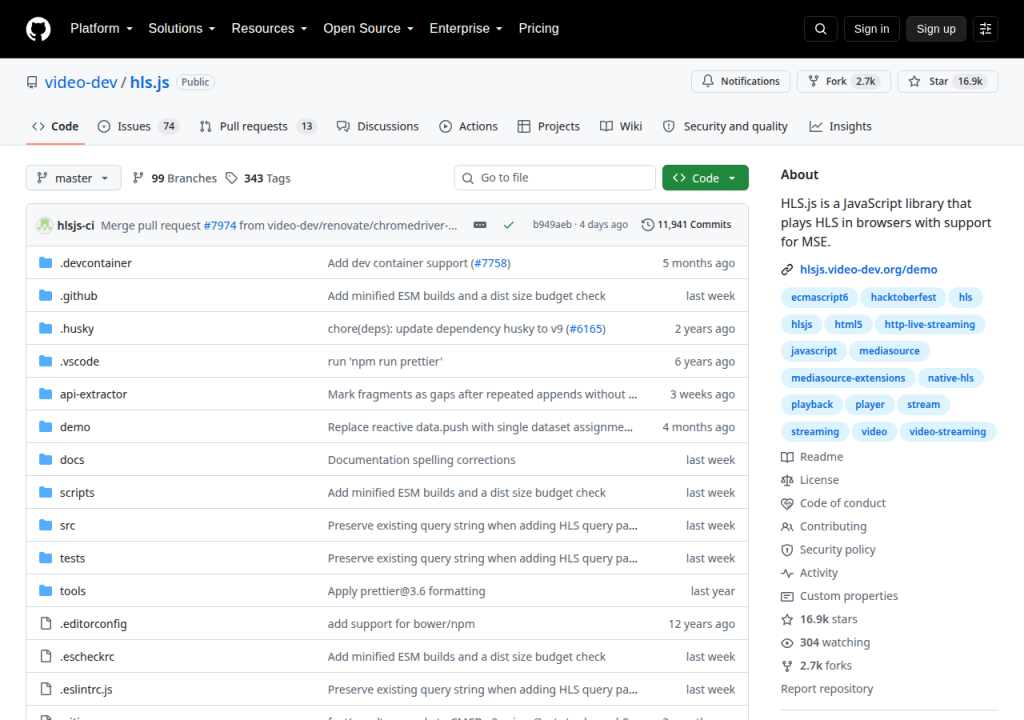Image resolution: width=1024 pixels, height=720 pixels.
Task: Expand the Resources menu
Action: (x=269, y=29)
